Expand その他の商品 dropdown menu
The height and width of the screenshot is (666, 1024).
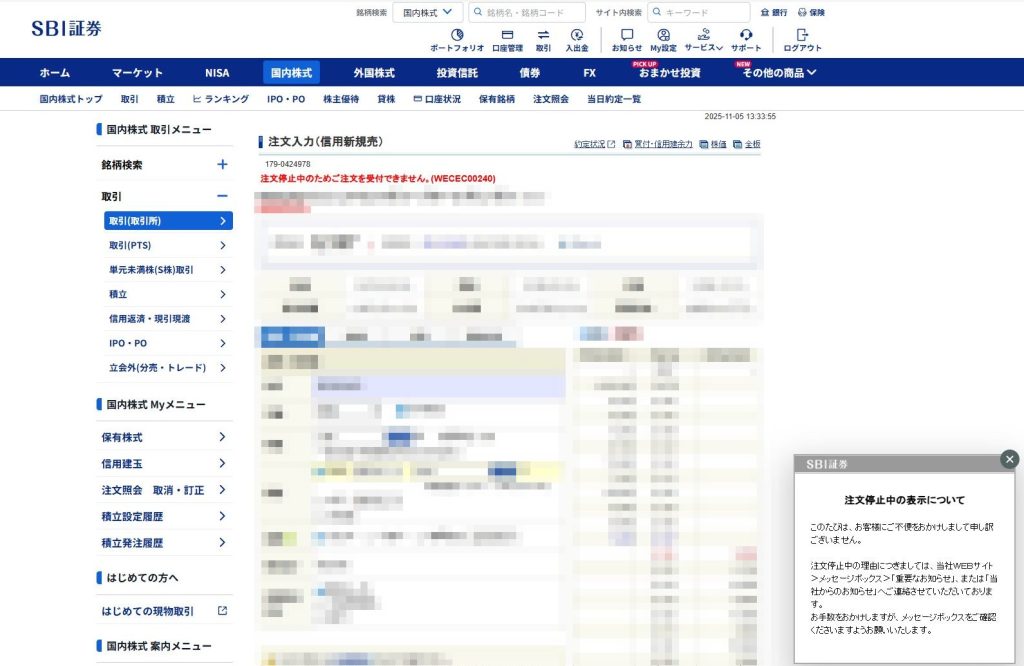coord(779,73)
